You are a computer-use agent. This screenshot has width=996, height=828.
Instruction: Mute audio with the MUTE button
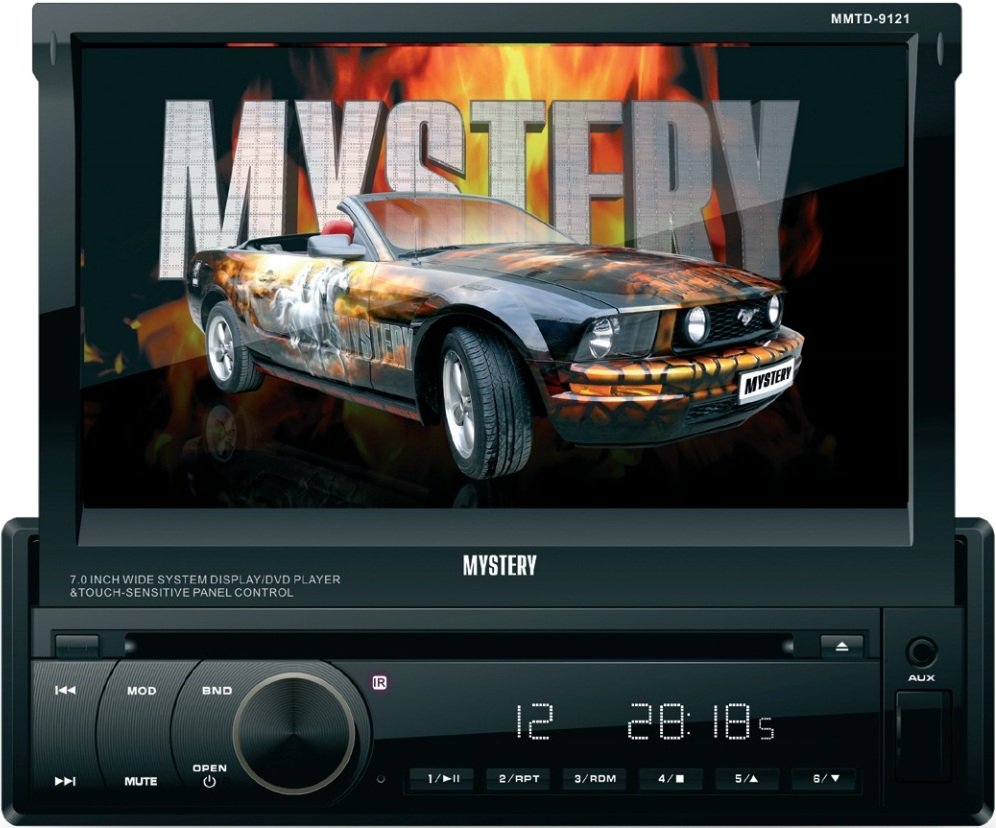click(x=140, y=782)
